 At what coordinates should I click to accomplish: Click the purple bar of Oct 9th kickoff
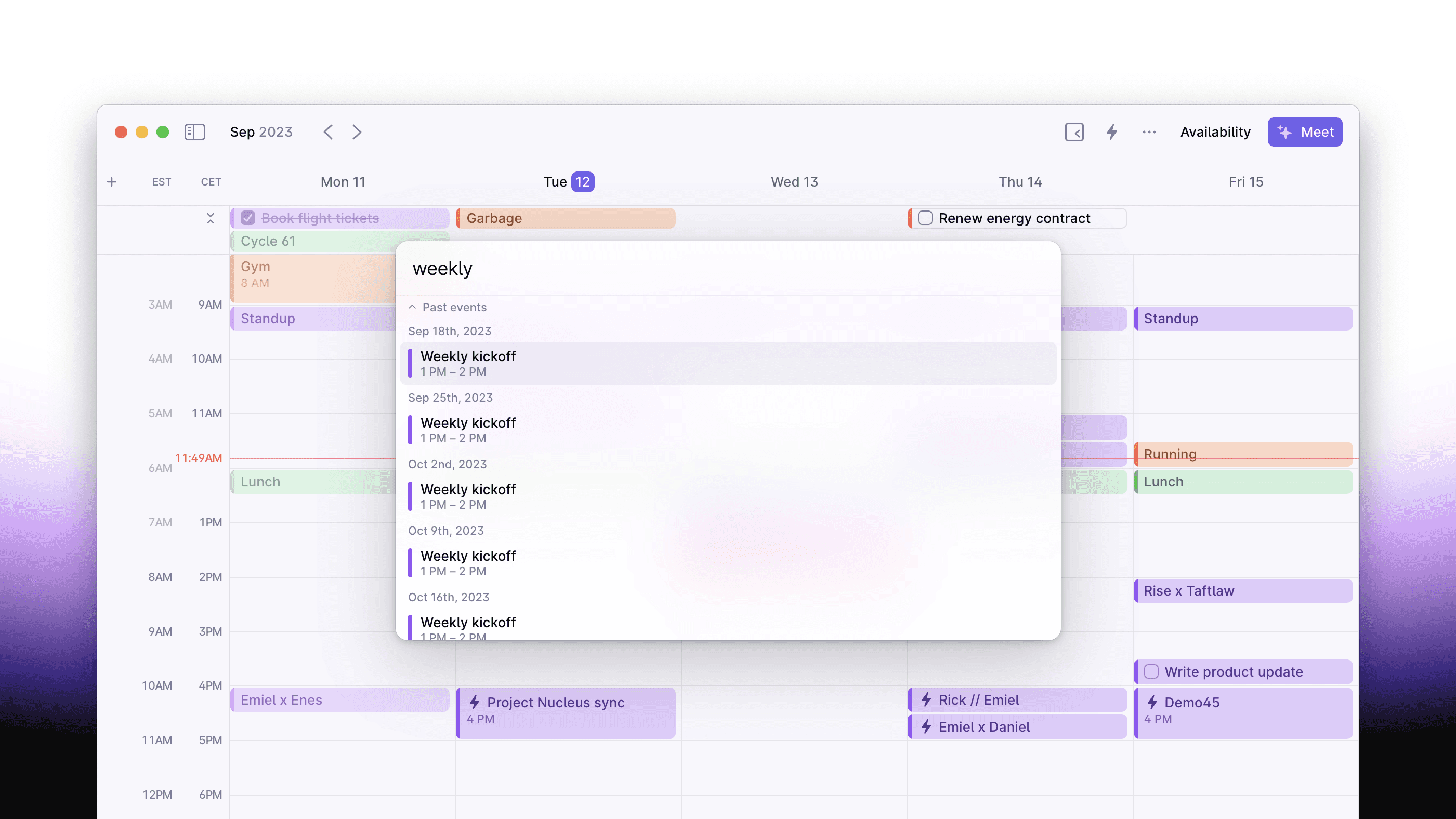coord(410,562)
